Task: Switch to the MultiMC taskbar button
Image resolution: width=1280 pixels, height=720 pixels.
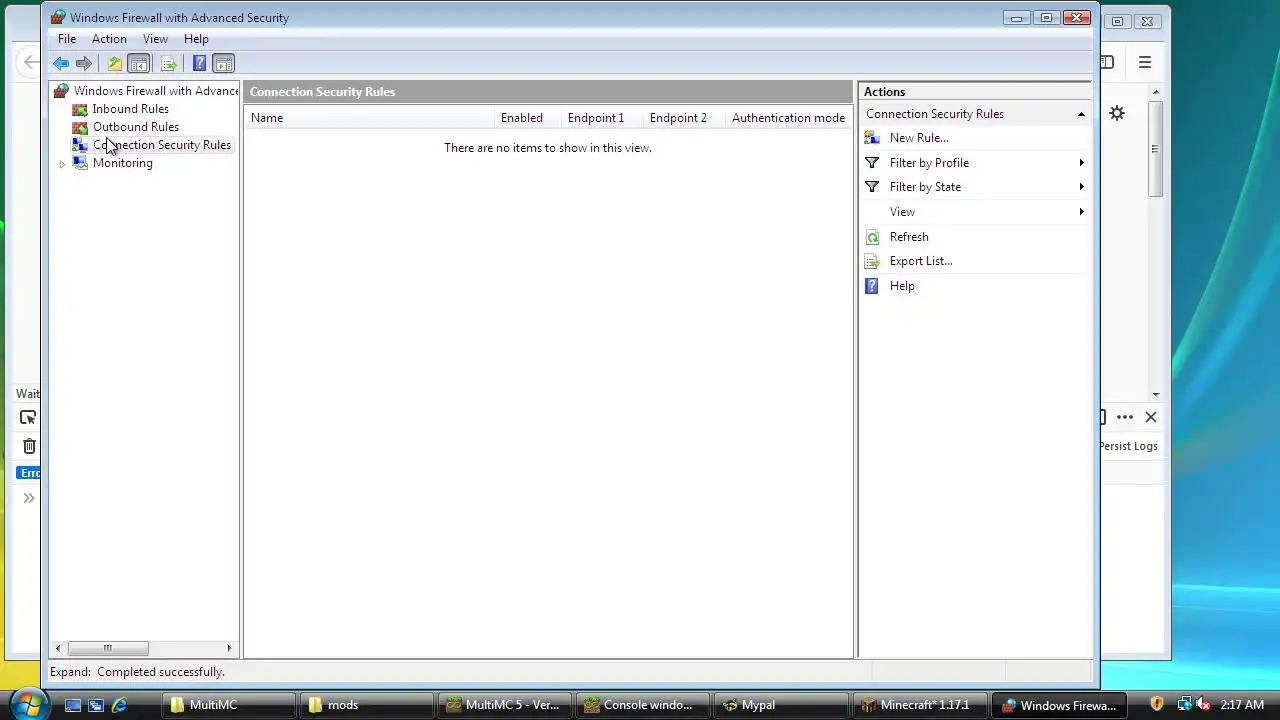Action: pyautogui.click(x=229, y=705)
